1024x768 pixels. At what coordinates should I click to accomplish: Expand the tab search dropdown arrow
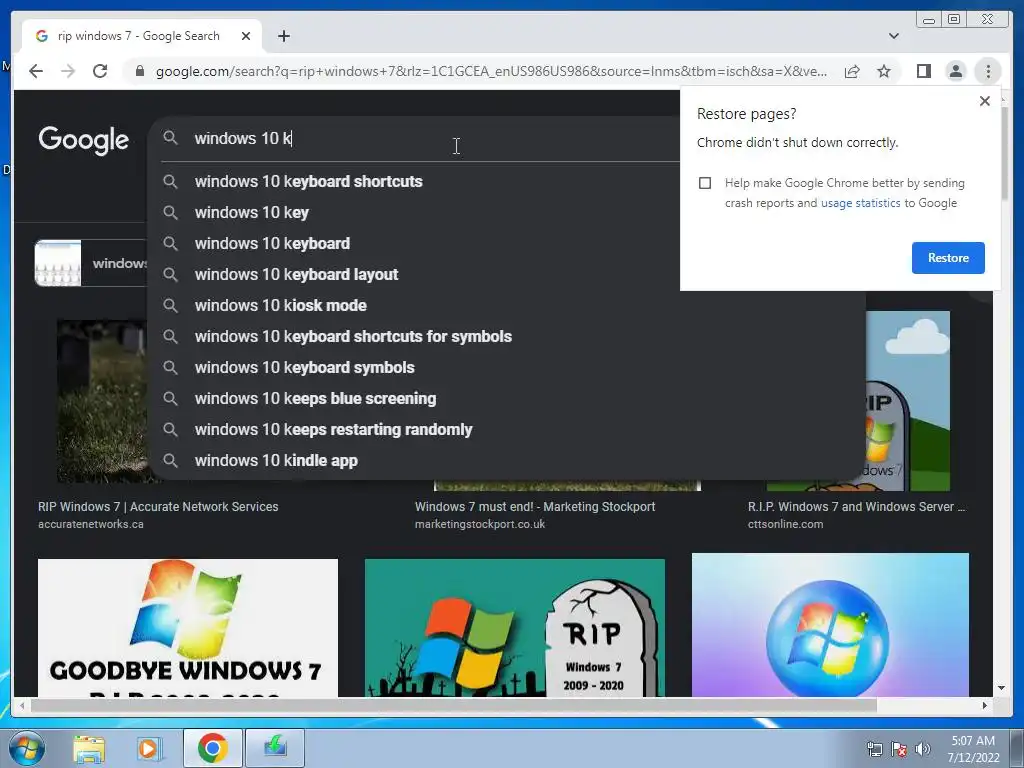894,36
